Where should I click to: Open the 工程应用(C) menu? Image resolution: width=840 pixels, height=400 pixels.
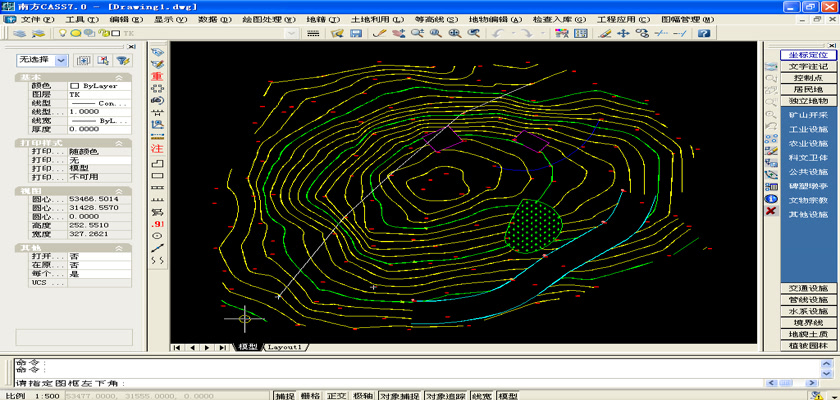[x=624, y=19]
